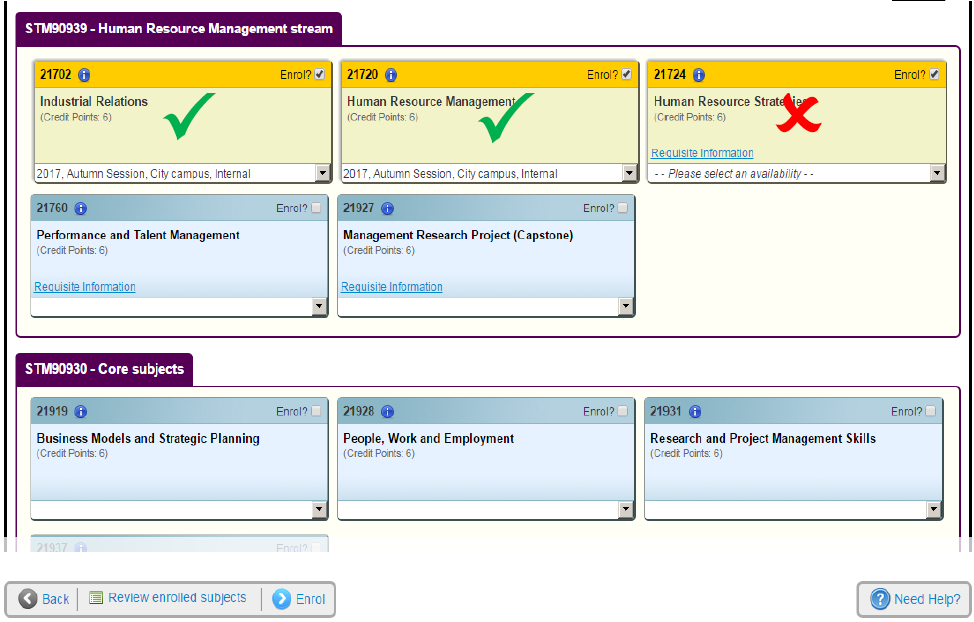Click the Need Help? text
This screenshot has width=974, height=622.
point(927,600)
